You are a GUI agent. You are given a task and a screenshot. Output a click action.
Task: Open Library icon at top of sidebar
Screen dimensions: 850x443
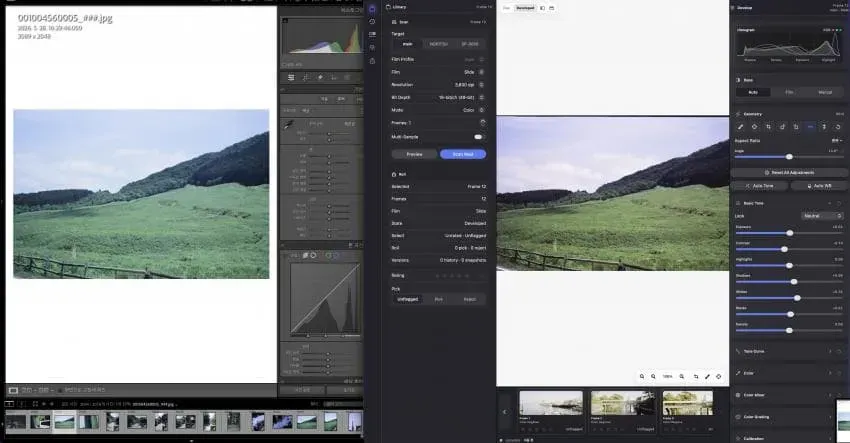372,9
